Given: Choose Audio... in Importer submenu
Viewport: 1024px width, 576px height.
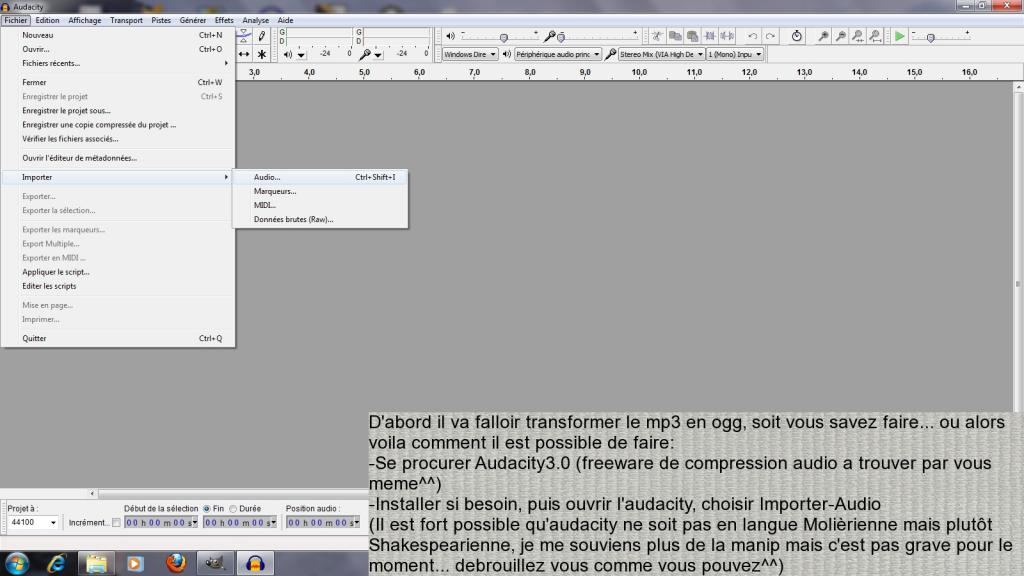Looking at the screenshot, I should 320,177.
